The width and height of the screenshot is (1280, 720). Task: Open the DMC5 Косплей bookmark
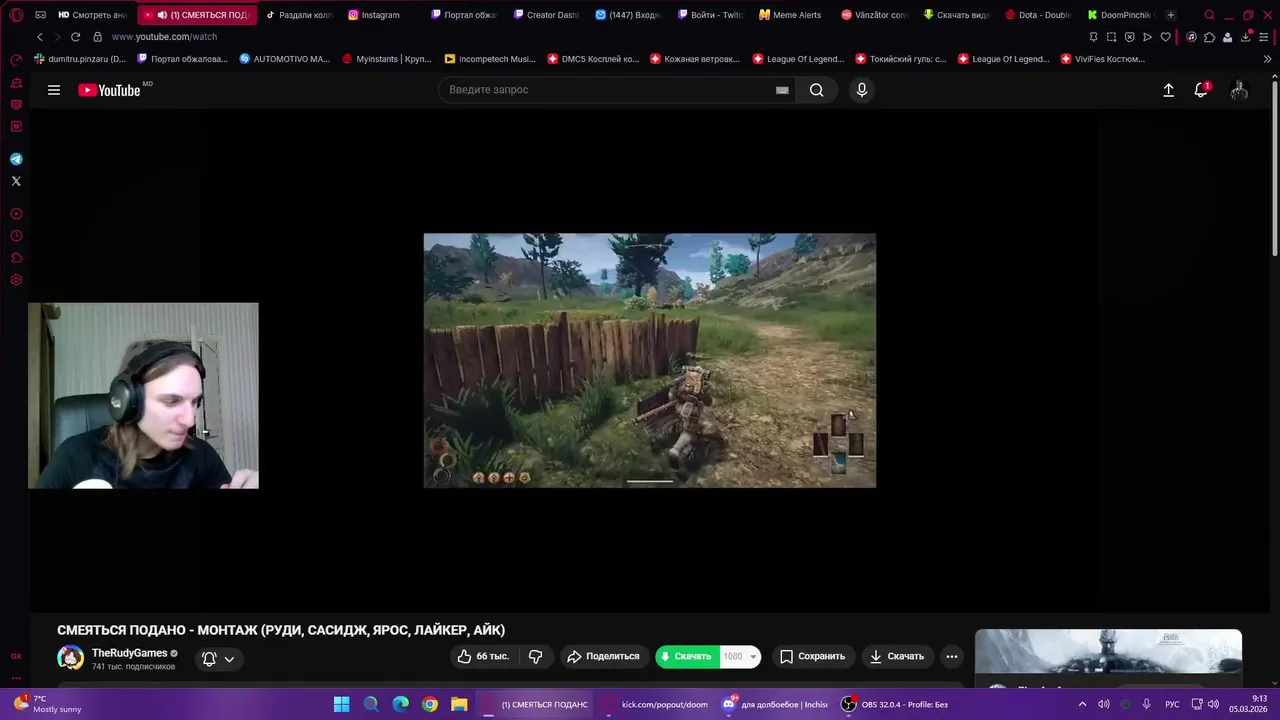pyautogui.click(x=593, y=59)
